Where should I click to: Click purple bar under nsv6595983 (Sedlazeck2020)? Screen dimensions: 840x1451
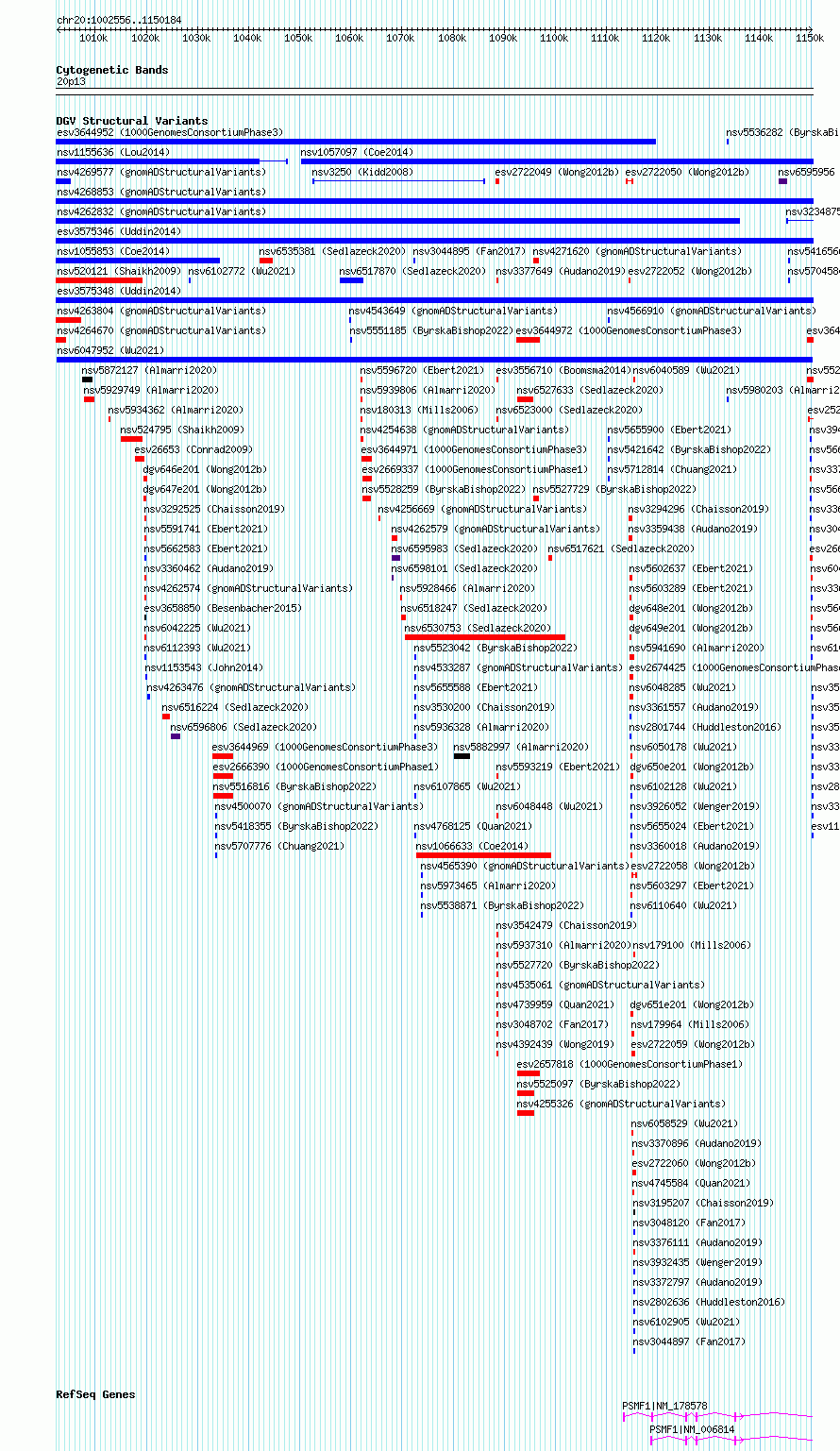[396, 558]
